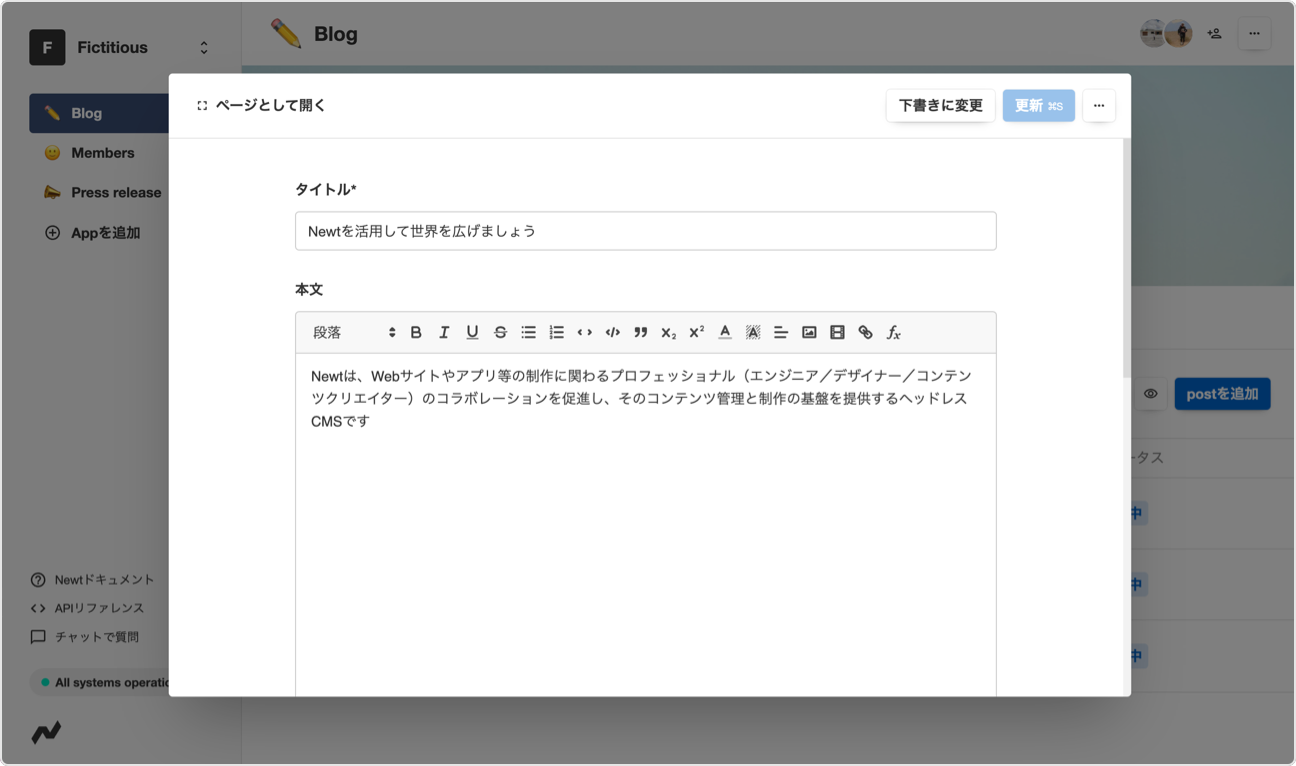
Task: Click the postを追加 button
Action: 1222,394
